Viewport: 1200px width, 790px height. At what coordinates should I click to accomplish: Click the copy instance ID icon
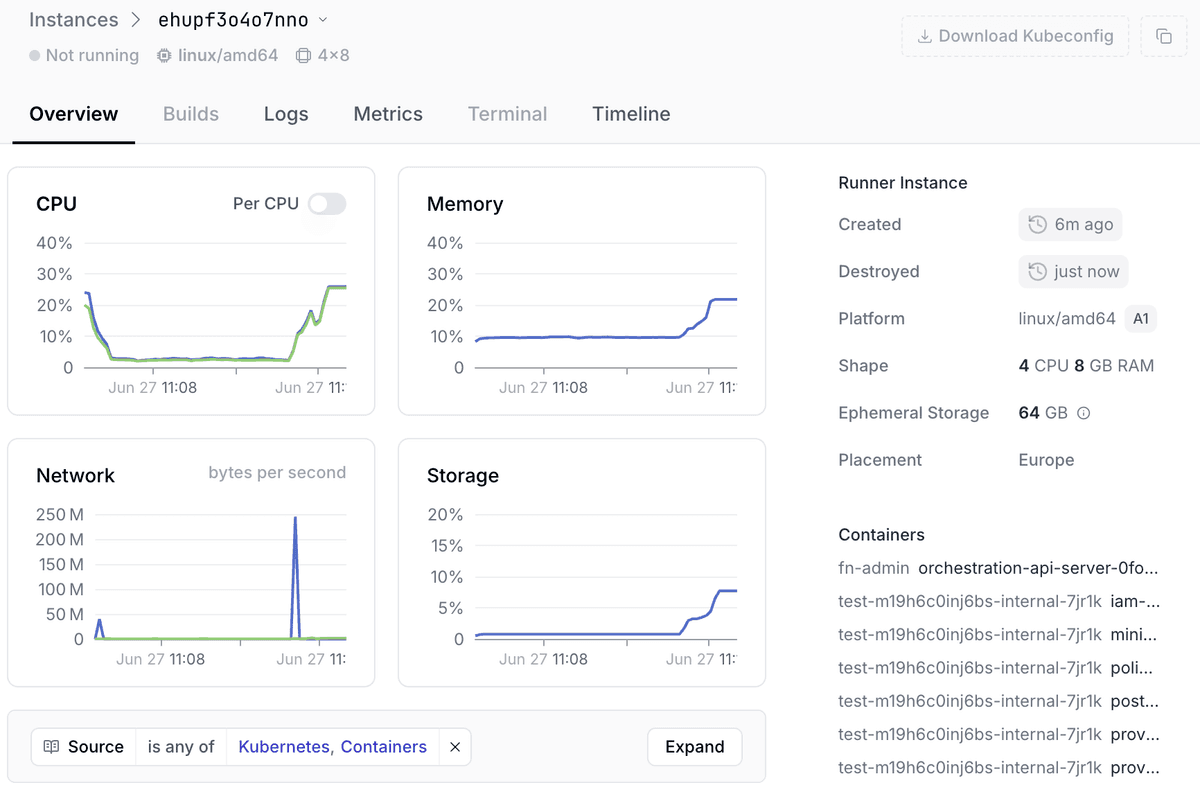tap(1163, 35)
